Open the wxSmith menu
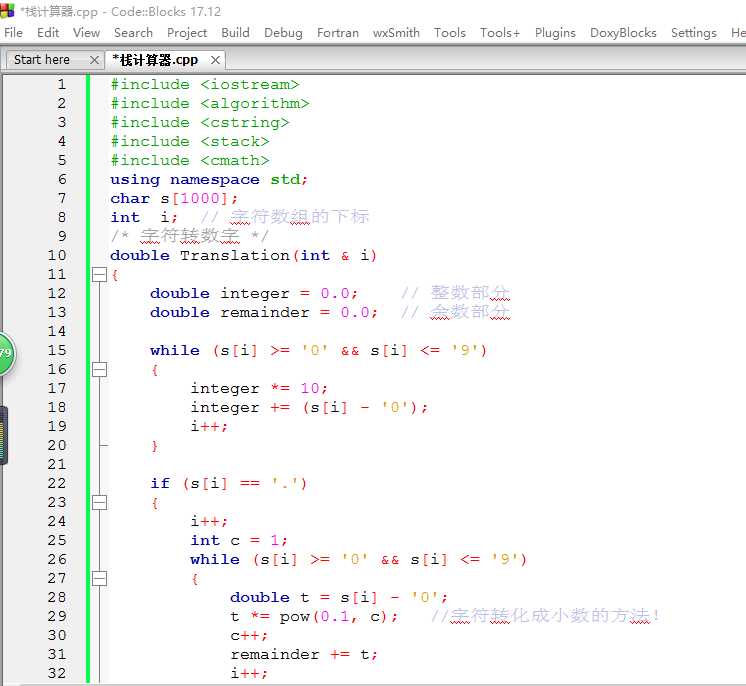This screenshot has width=746, height=686. pyautogui.click(x=396, y=33)
